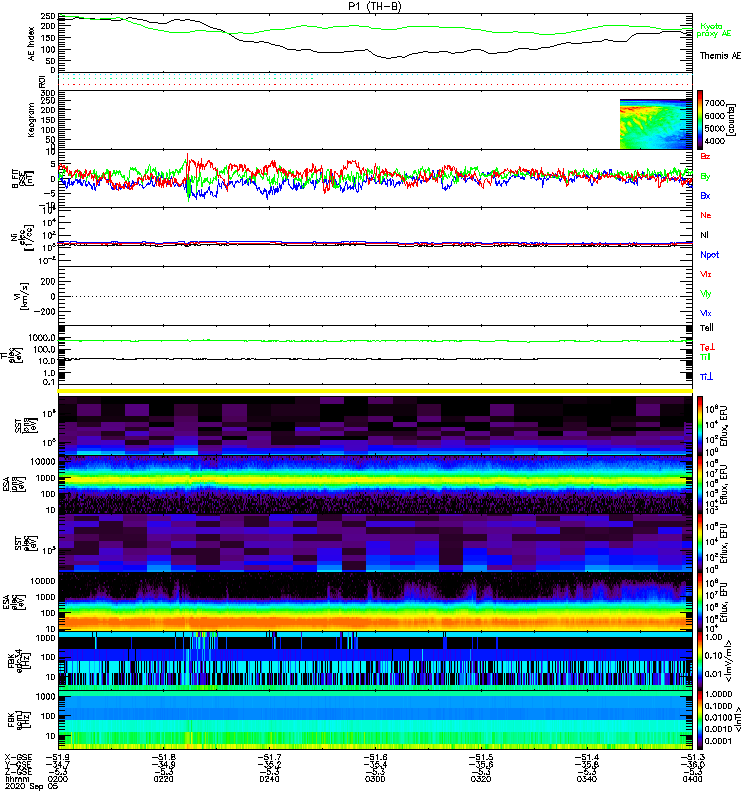Click the red Bz legend label
The height and width of the screenshot is (800, 750).
point(705,156)
